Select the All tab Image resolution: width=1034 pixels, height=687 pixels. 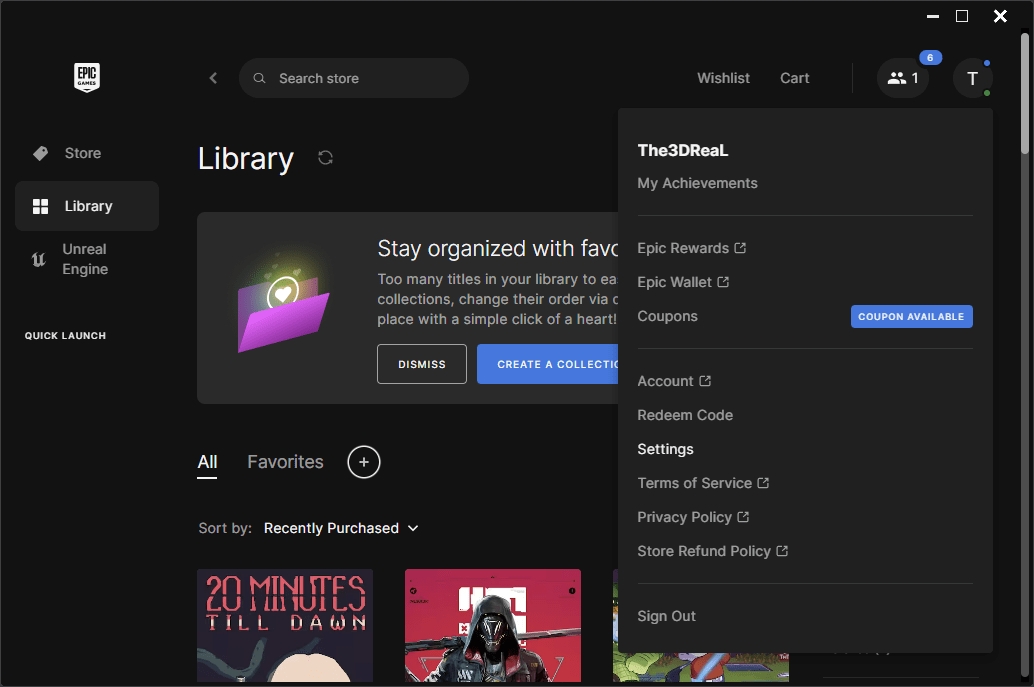point(207,462)
